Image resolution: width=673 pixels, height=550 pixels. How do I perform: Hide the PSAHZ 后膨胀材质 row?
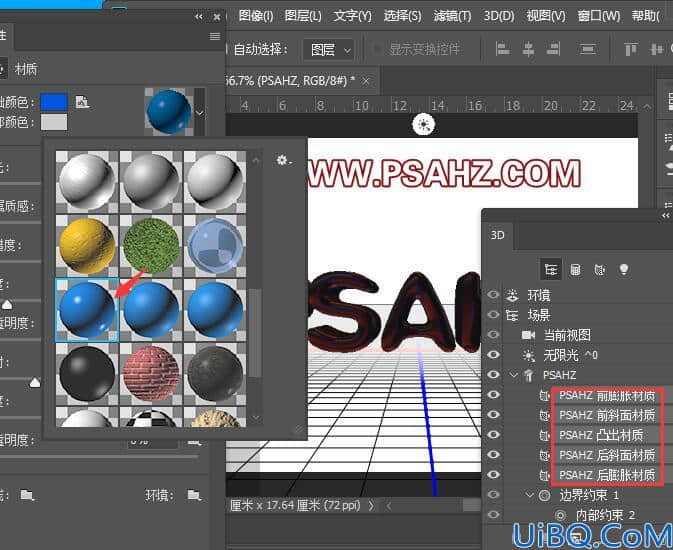(x=494, y=474)
